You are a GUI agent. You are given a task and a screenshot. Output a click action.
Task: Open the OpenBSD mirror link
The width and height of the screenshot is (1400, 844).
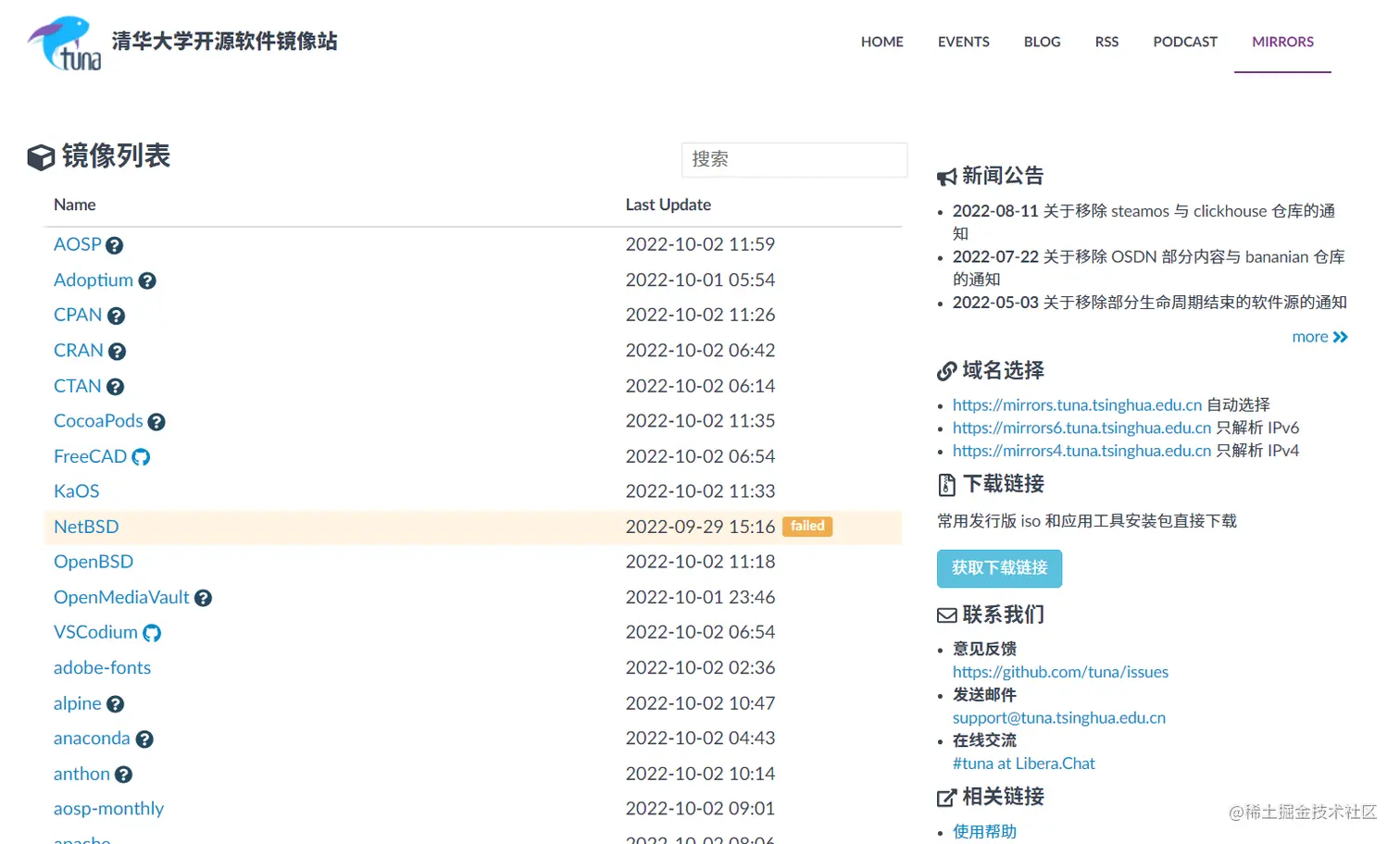(94, 561)
